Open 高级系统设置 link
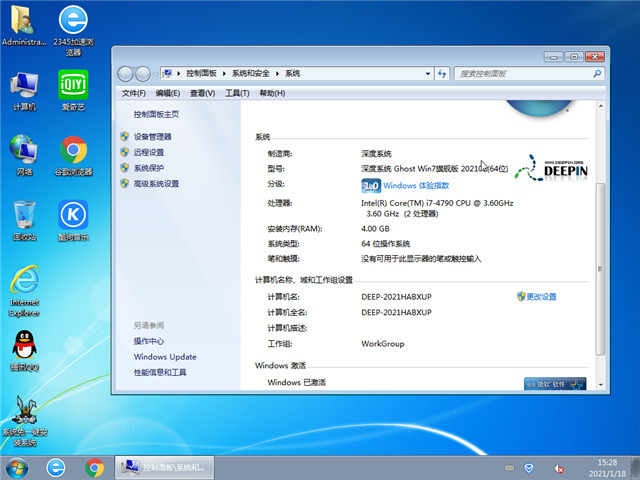 point(156,184)
